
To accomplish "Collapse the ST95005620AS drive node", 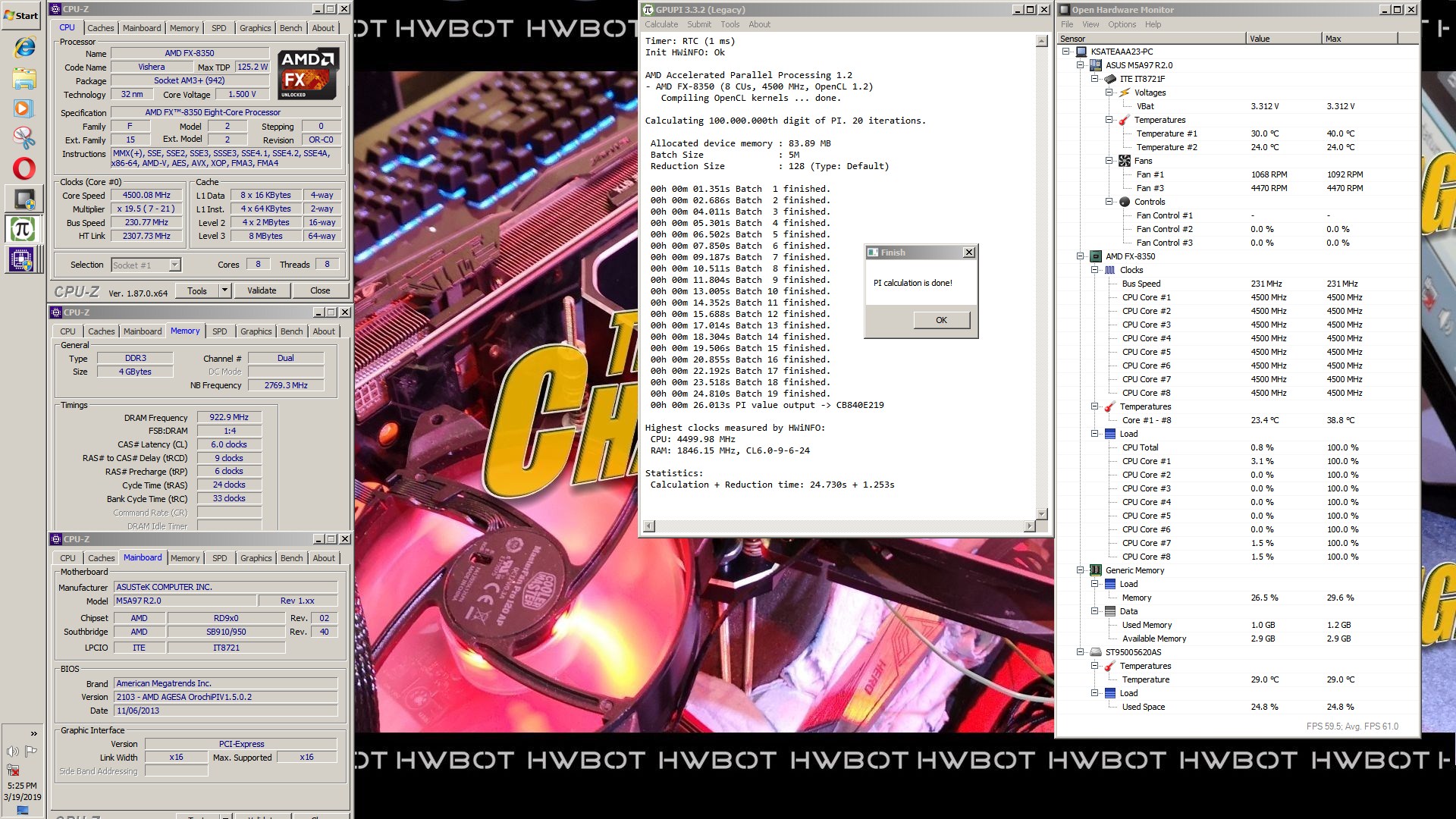I will point(1081,652).
